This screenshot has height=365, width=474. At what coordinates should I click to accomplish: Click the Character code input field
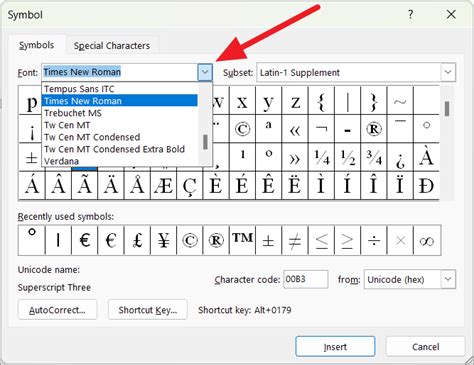point(306,279)
